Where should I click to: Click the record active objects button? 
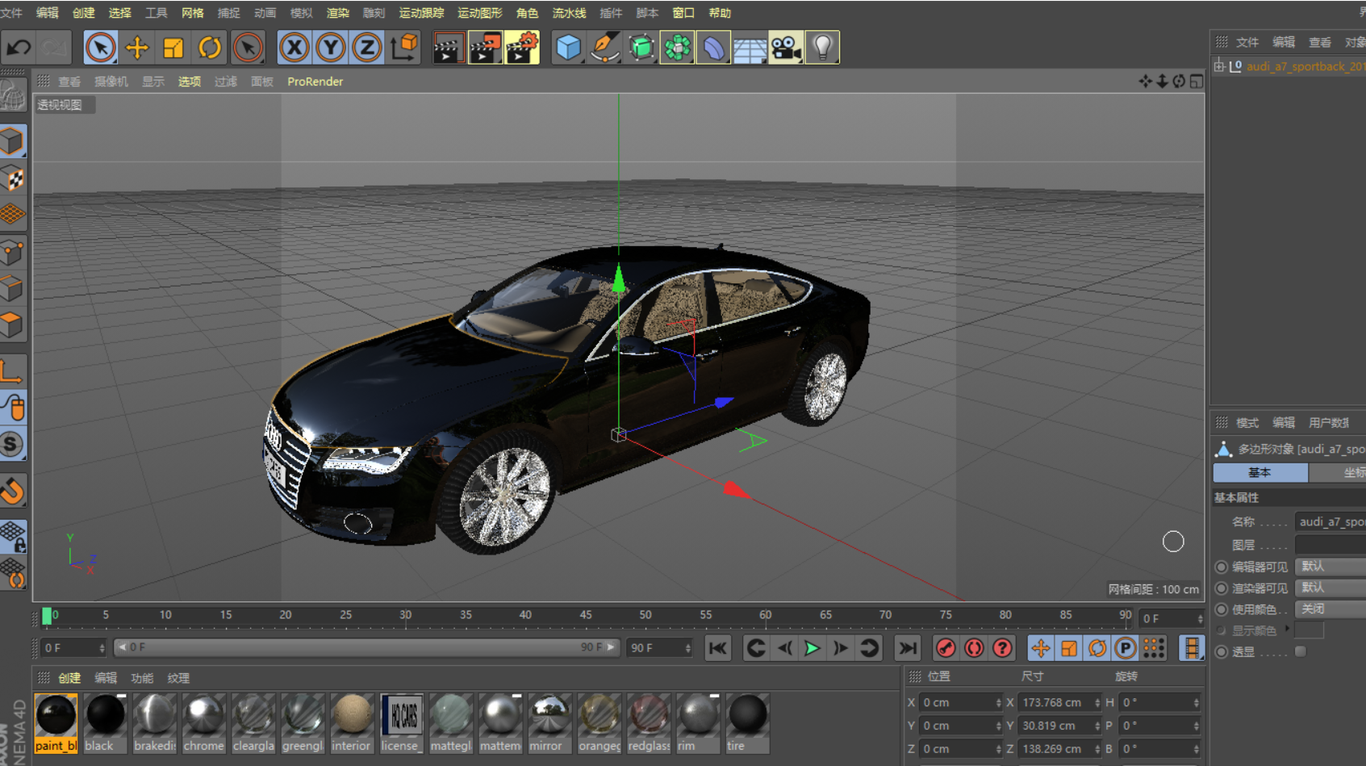(x=946, y=648)
